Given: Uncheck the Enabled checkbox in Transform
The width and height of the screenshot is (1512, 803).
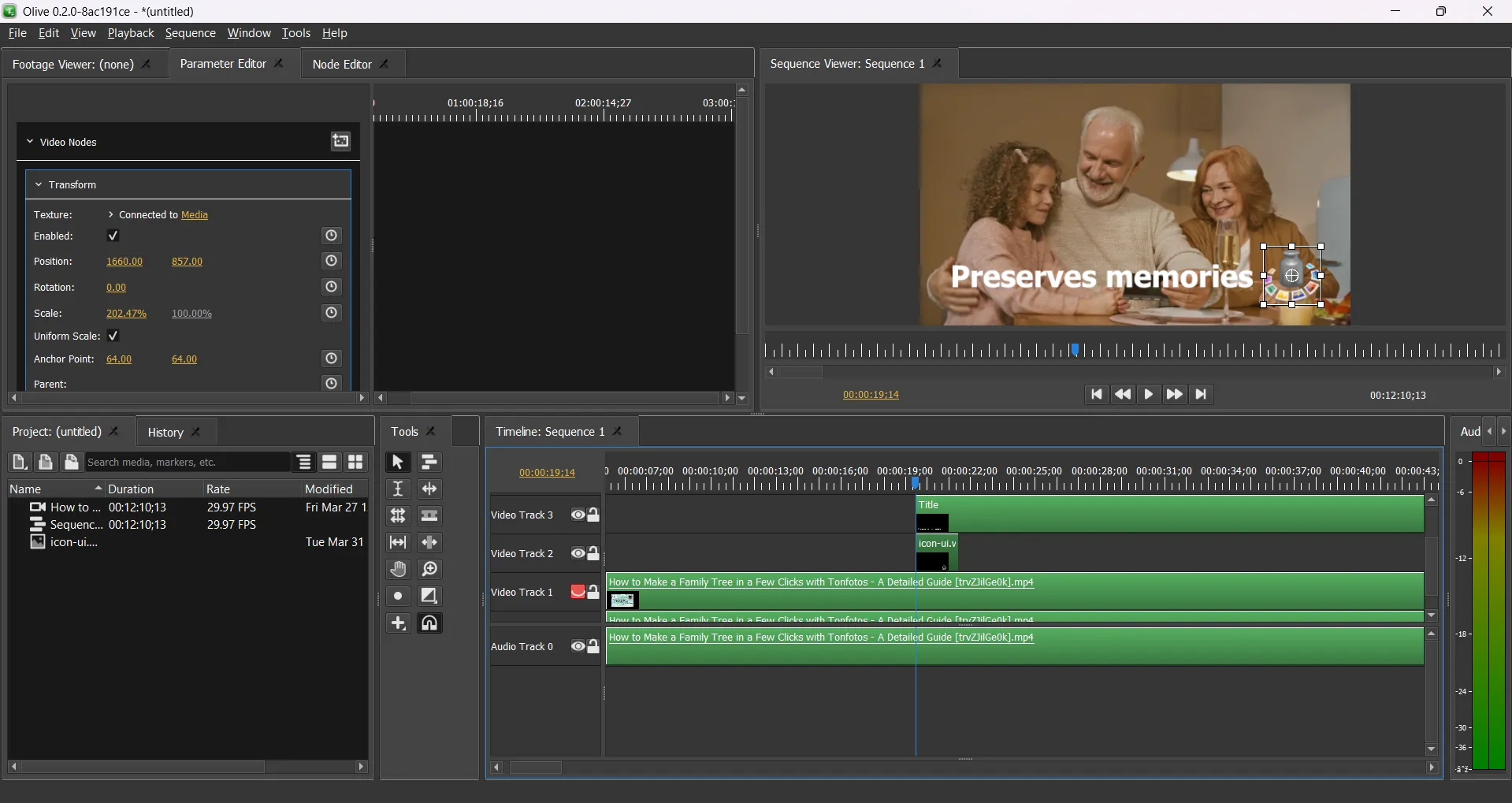Looking at the screenshot, I should [113, 236].
